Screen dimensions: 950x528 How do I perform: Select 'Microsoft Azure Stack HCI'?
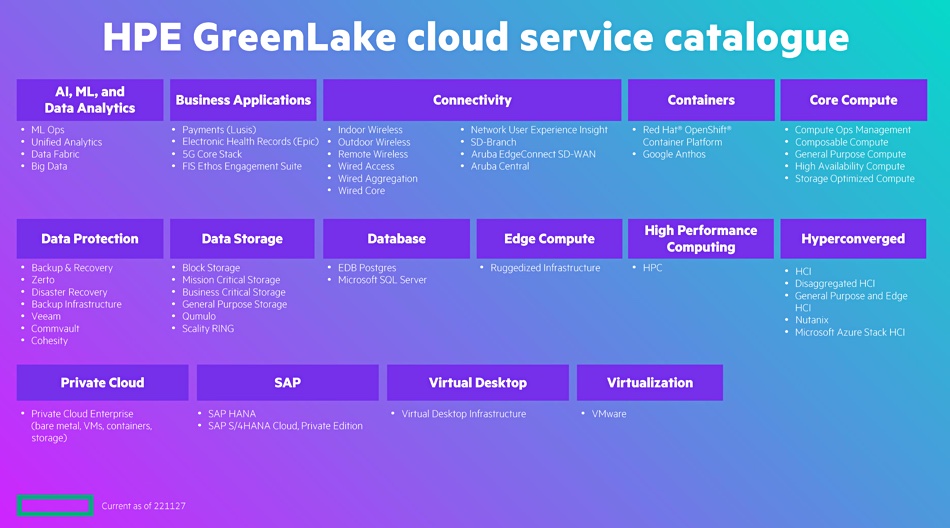pos(850,332)
